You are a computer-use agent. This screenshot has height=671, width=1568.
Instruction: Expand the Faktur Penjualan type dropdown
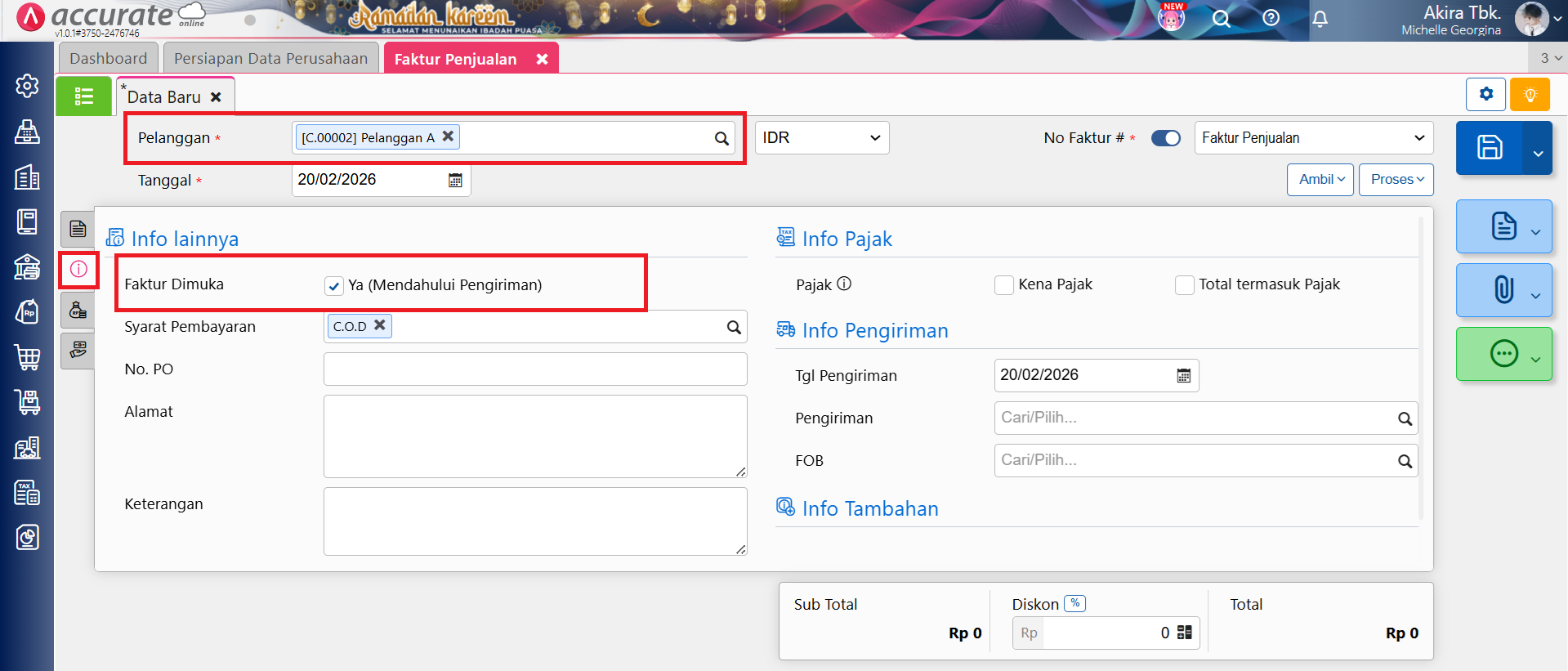pos(1313,138)
